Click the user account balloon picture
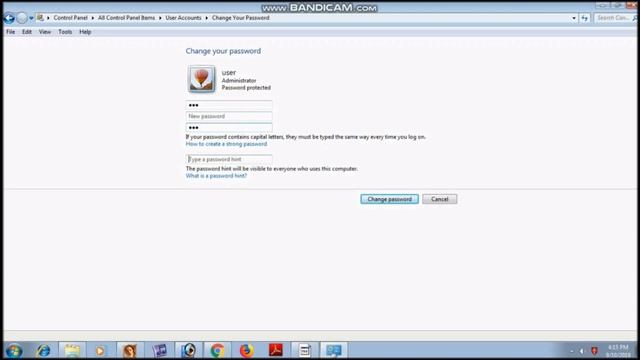Image resolution: width=640 pixels, height=360 pixels. (201, 79)
